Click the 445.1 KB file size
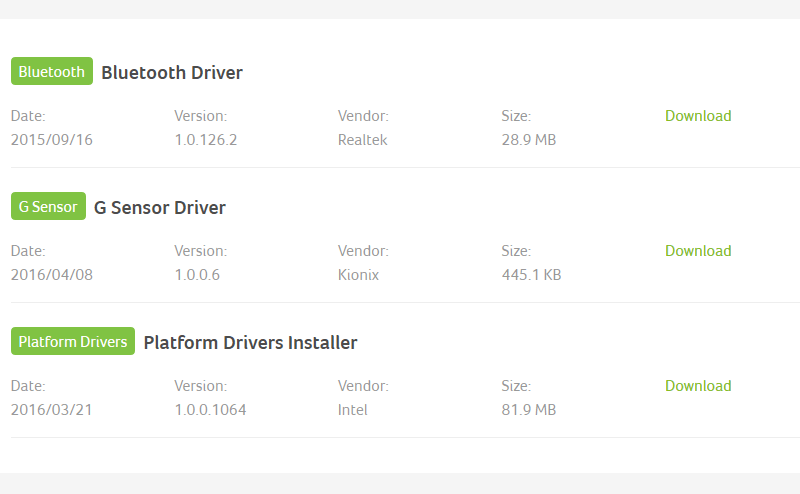The image size is (800, 494). (x=531, y=275)
